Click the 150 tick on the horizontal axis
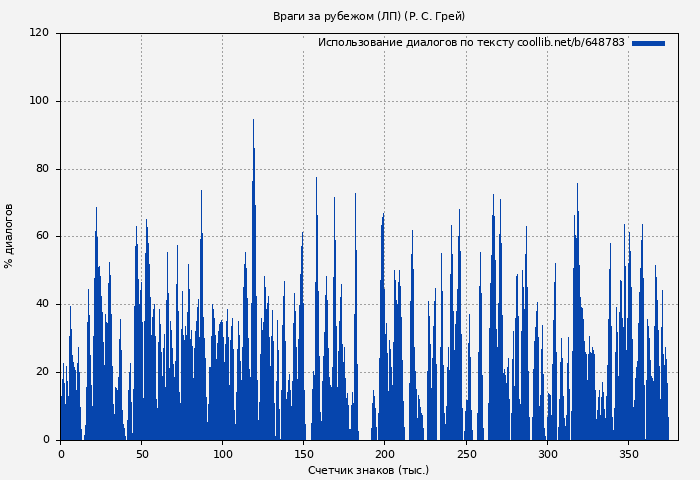Screen dimensions: 700x480 (x=304, y=454)
